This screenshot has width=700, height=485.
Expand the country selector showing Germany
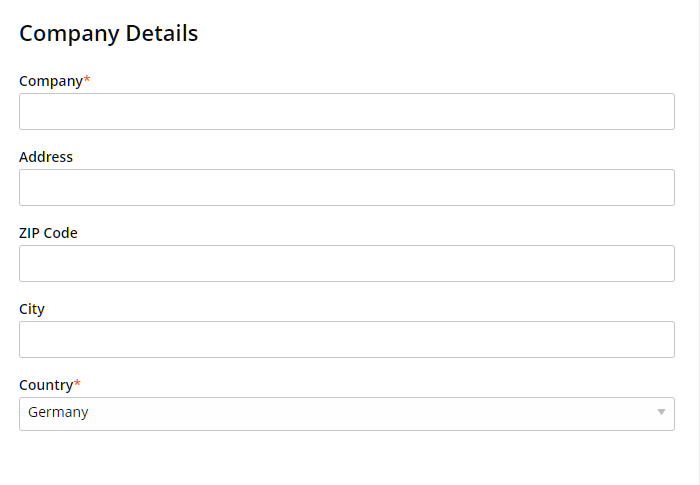346,413
